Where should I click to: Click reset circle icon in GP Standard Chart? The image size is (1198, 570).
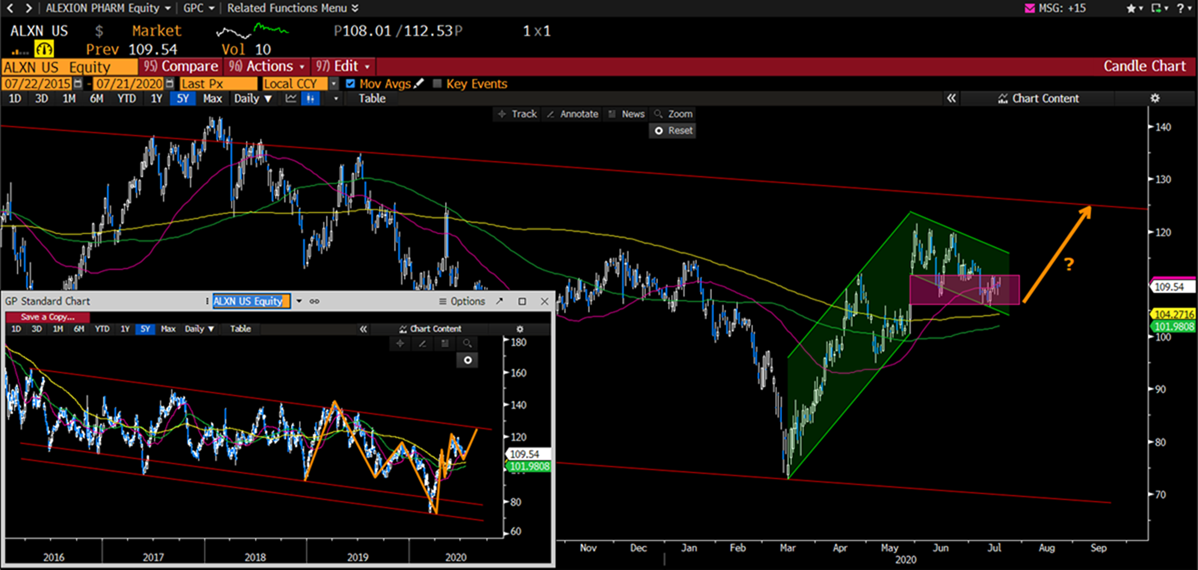[x=468, y=360]
